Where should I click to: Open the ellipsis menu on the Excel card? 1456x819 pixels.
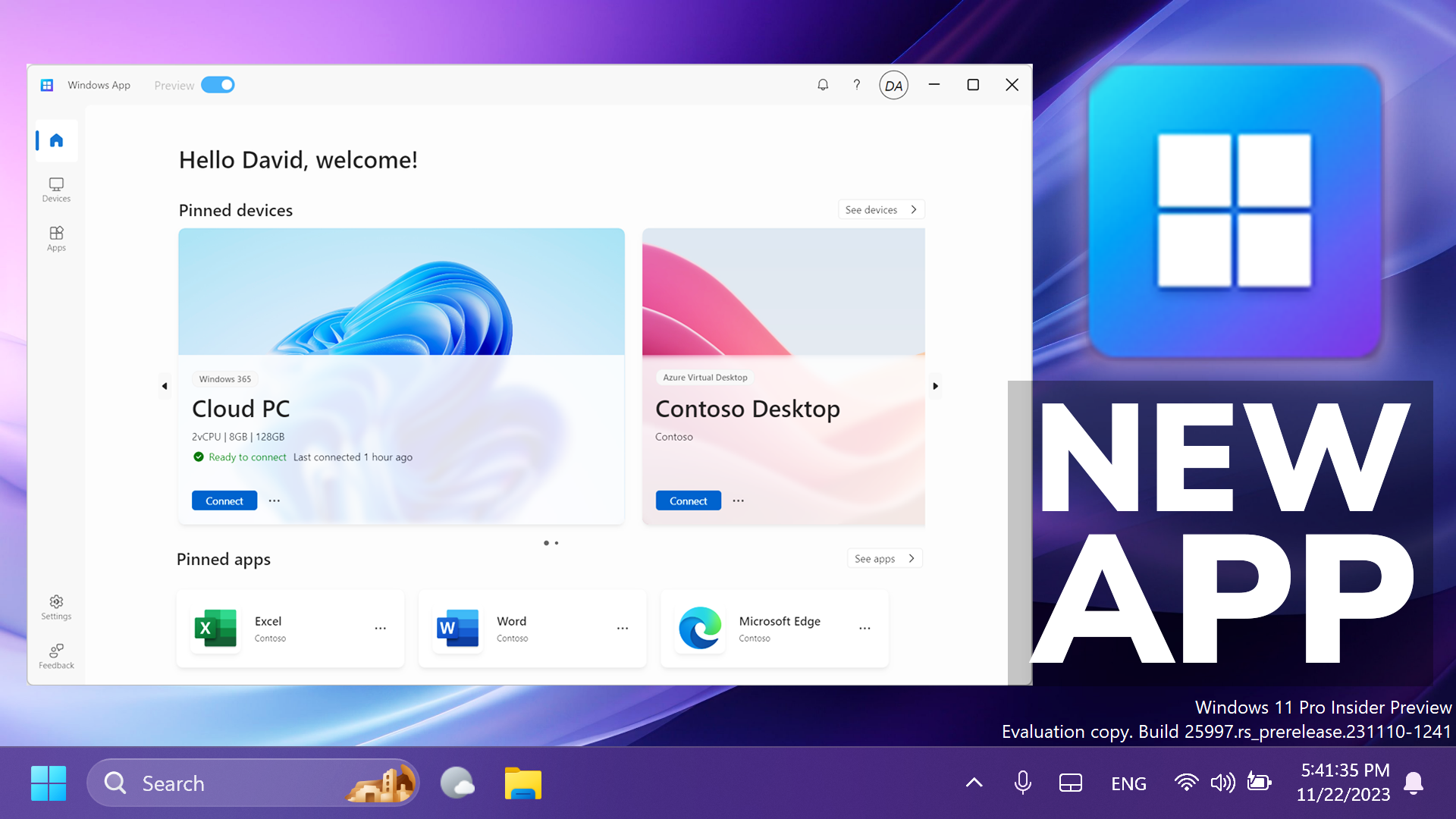[380, 629]
